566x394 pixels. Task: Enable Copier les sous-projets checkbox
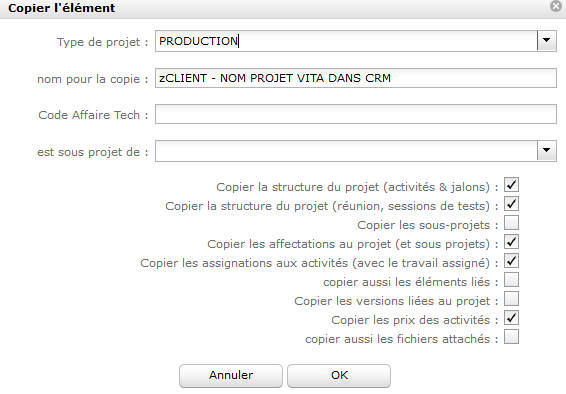pyautogui.click(x=511, y=223)
